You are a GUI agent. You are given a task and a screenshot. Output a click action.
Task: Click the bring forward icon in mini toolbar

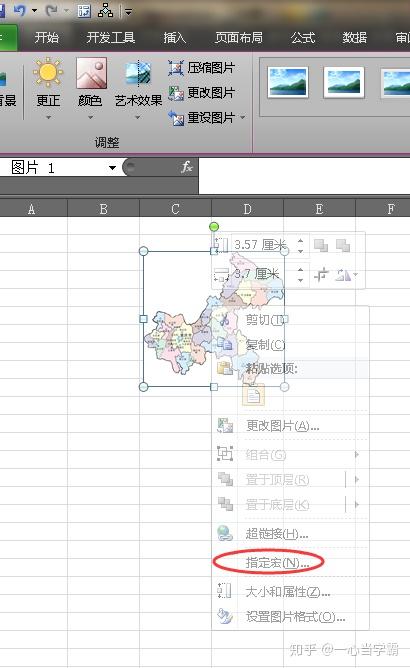[x=321, y=245]
